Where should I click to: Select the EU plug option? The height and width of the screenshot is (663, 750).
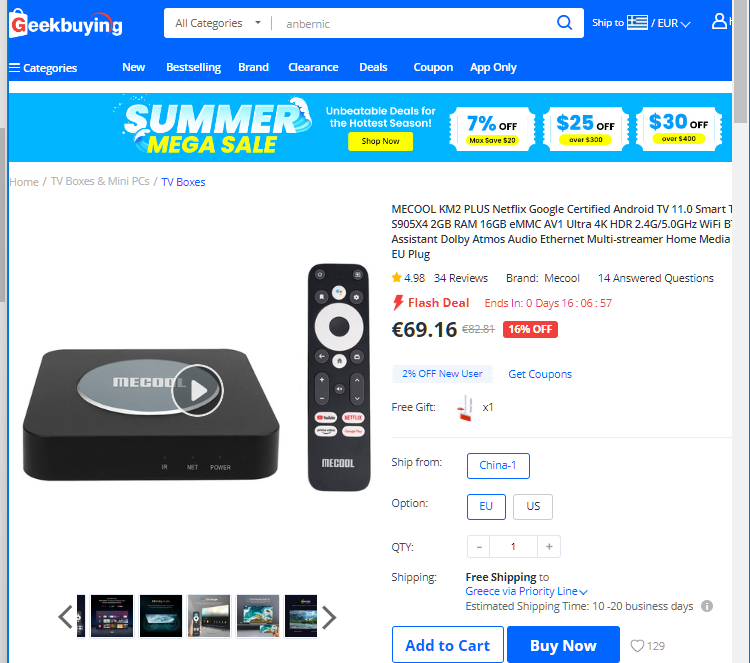click(486, 507)
